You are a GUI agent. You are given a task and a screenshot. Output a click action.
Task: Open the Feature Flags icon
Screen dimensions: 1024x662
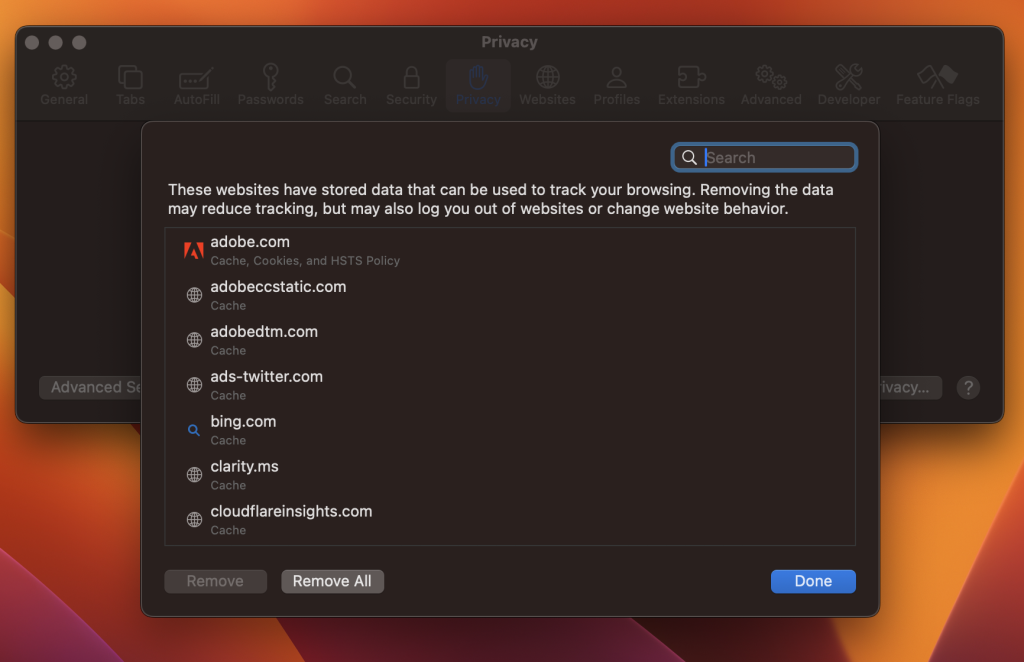pos(938,78)
